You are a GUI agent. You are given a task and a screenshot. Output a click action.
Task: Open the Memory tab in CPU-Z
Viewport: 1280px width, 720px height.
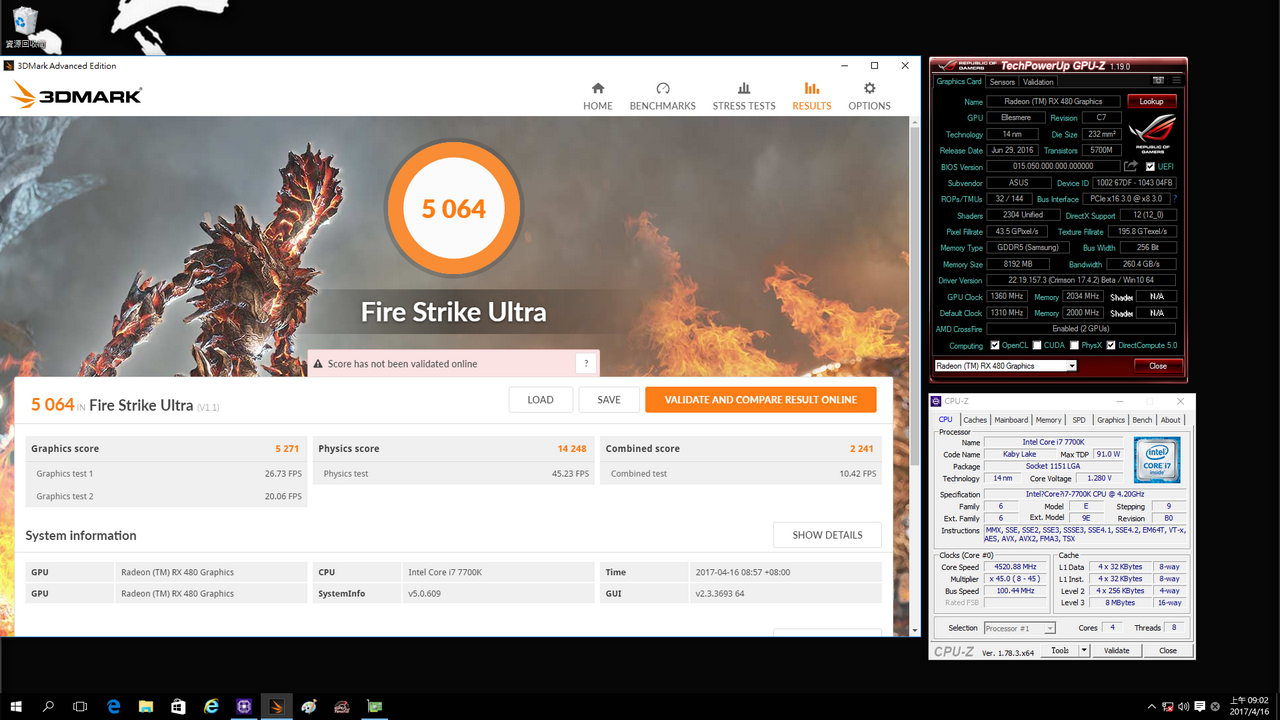tap(1049, 420)
